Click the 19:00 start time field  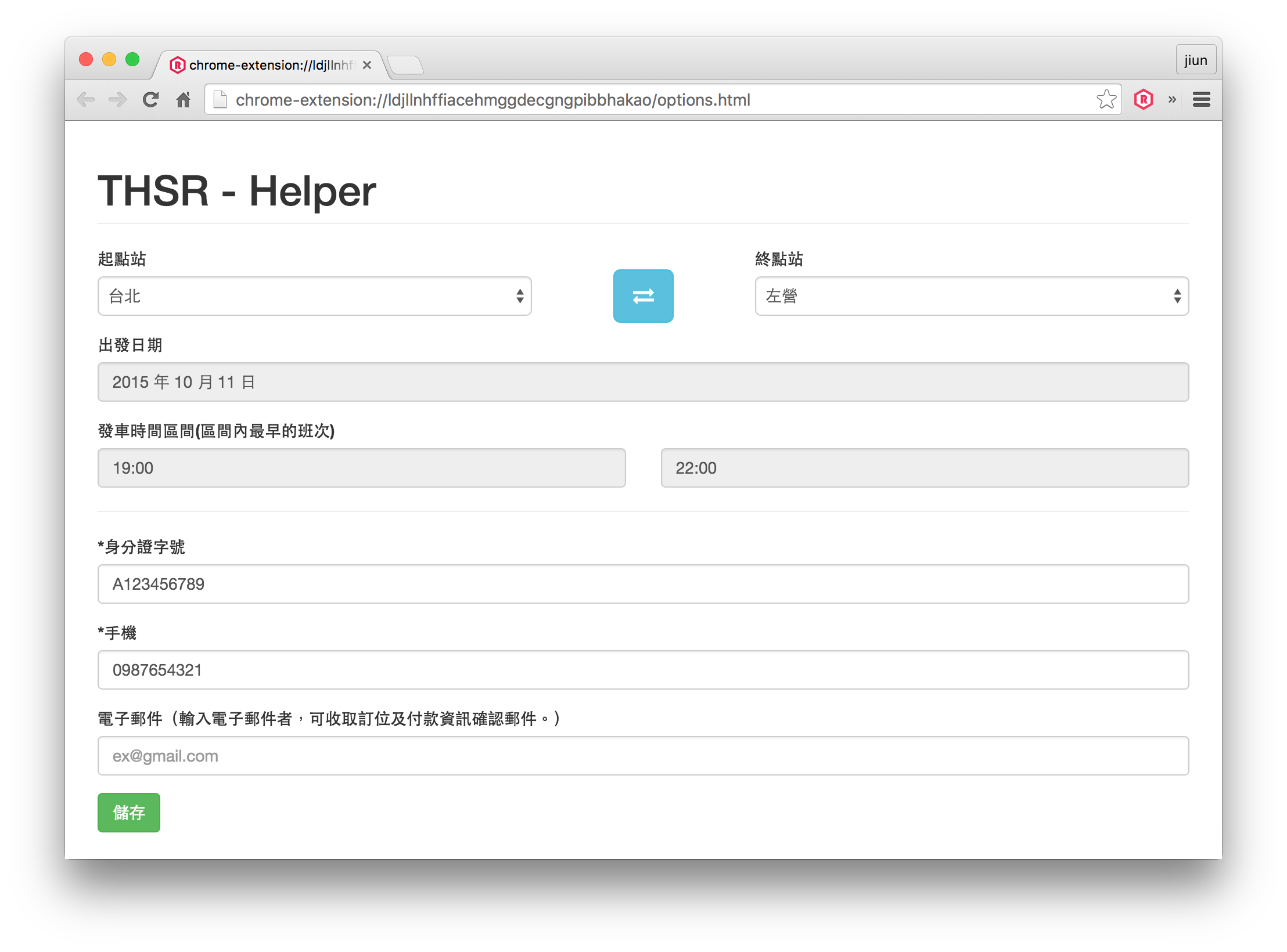[361, 468]
